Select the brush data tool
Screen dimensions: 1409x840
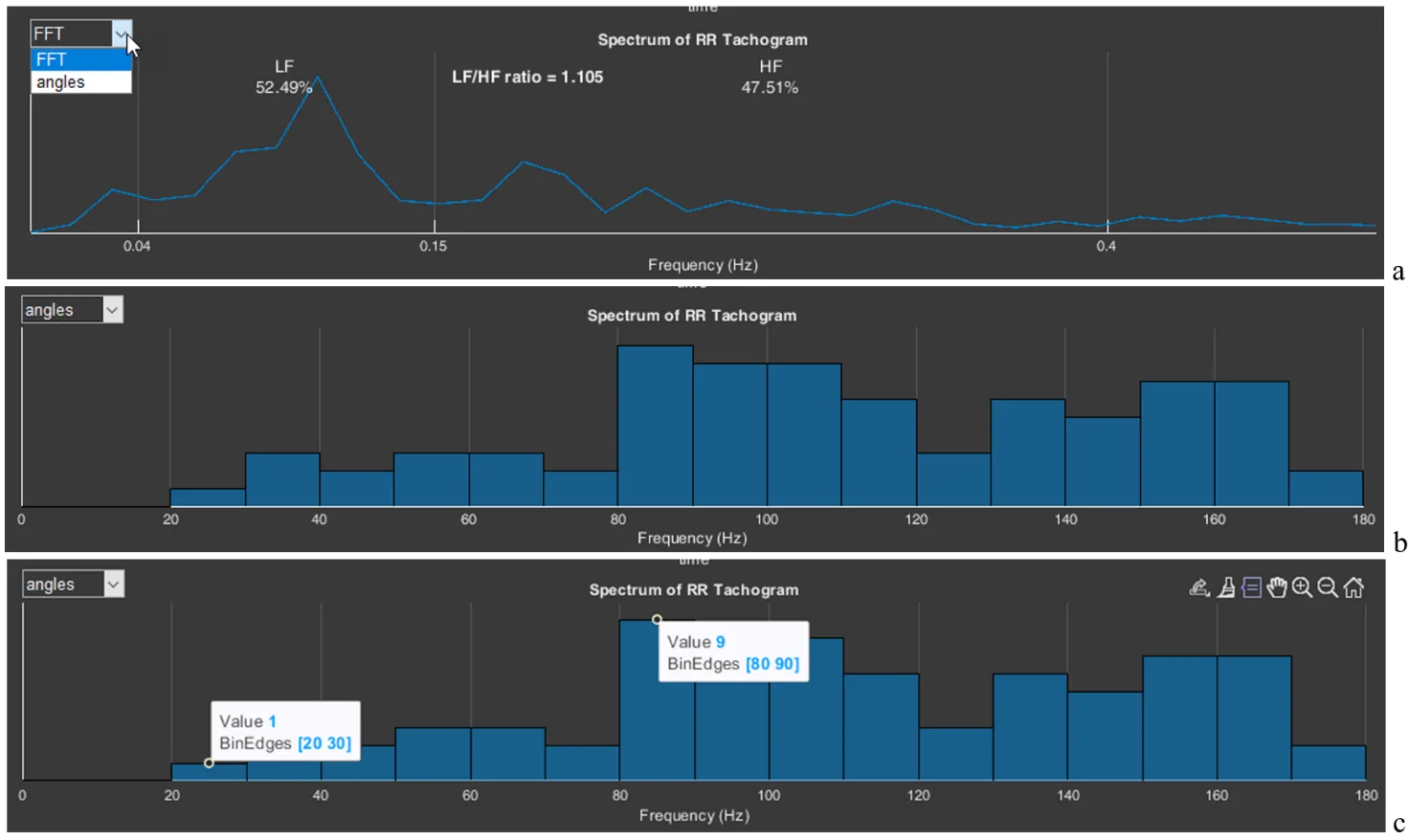coord(1226,587)
